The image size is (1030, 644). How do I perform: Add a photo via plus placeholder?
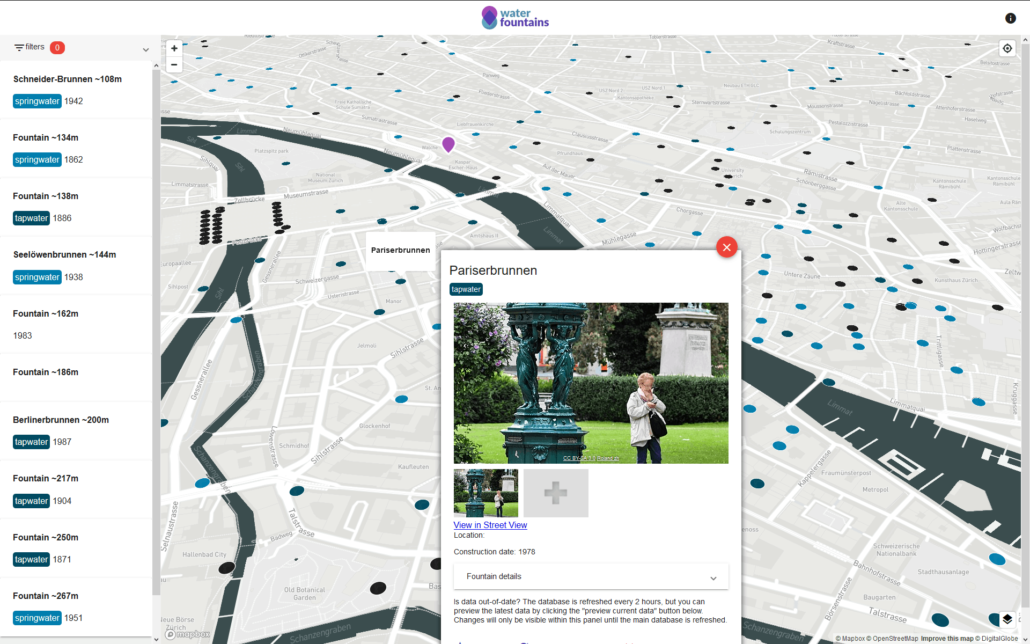tap(556, 493)
